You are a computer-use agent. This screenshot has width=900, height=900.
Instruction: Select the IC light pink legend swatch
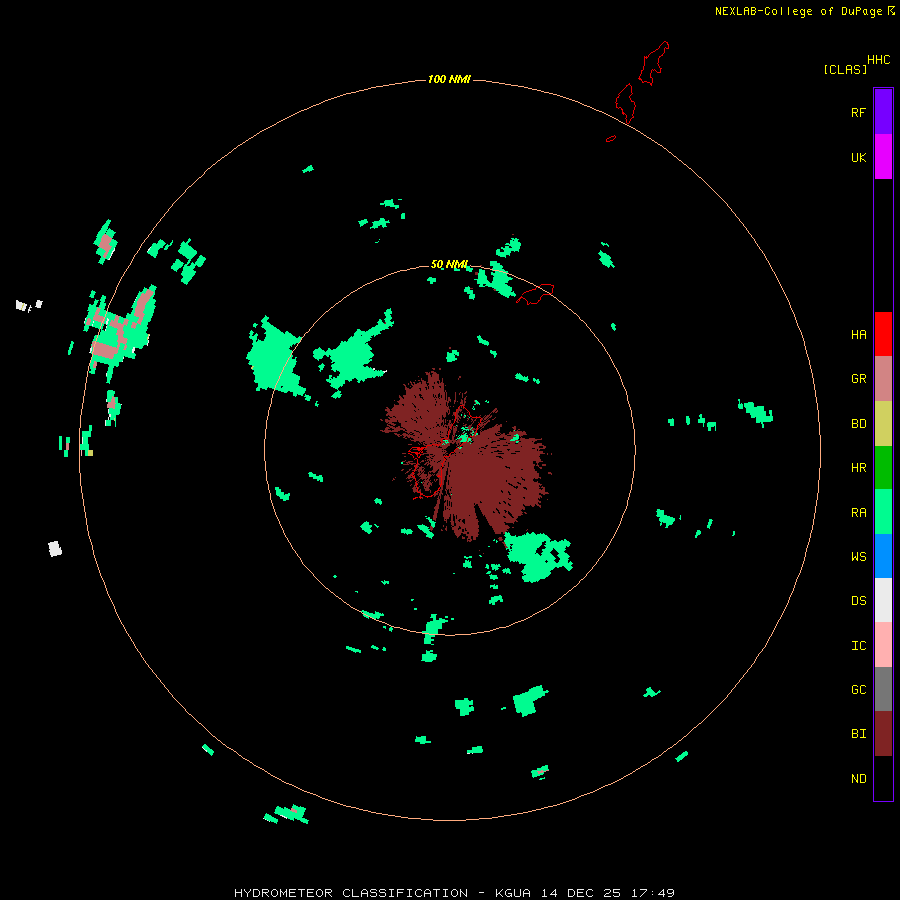coord(883,645)
